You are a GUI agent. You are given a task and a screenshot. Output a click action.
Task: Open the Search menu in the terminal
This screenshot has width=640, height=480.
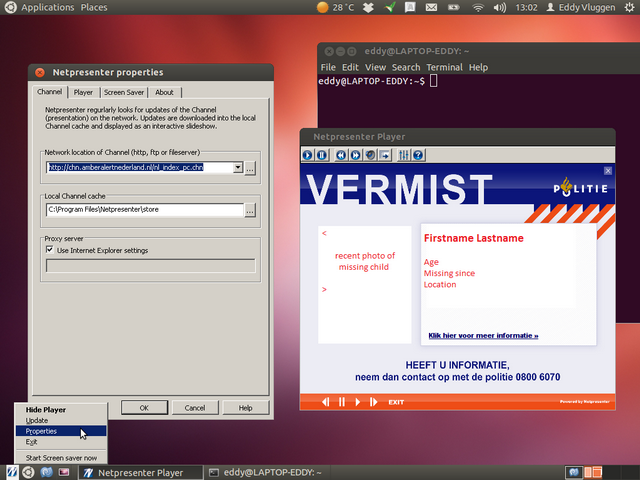(x=406, y=67)
